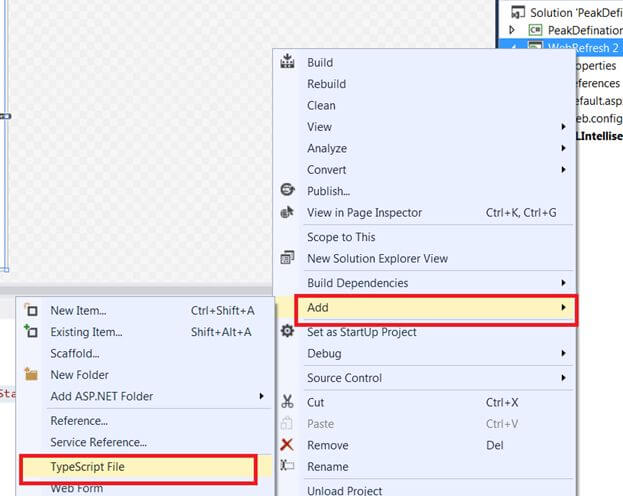Select Existing Item... in Add submenu
Viewport: 623px width, 496px height.
pos(145,332)
